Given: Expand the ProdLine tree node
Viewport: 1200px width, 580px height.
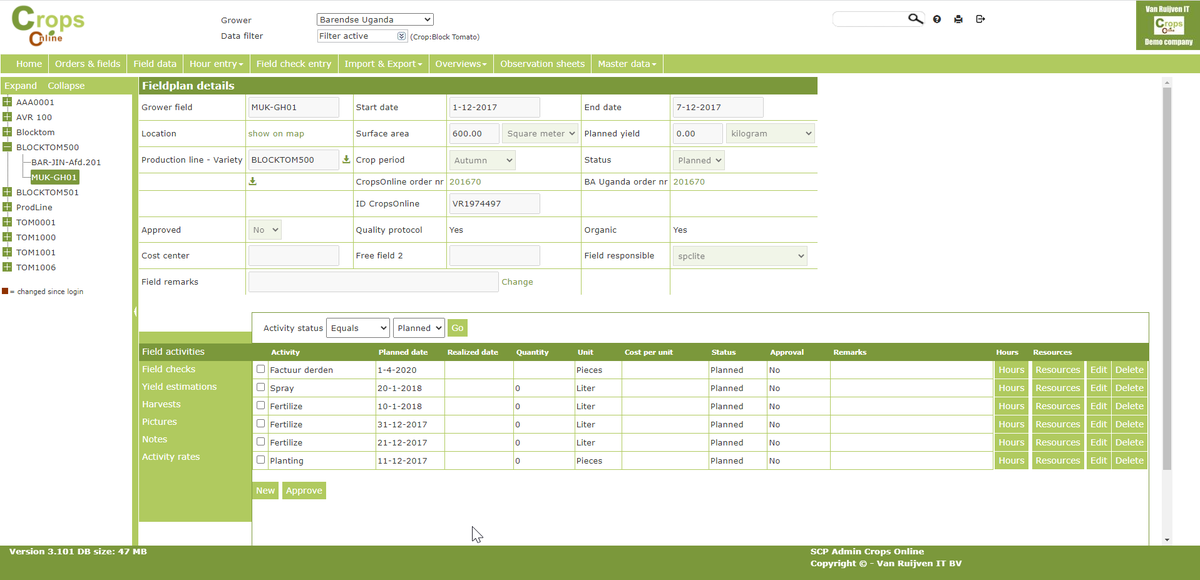Looking at the screenshot, I should (8, 207).
